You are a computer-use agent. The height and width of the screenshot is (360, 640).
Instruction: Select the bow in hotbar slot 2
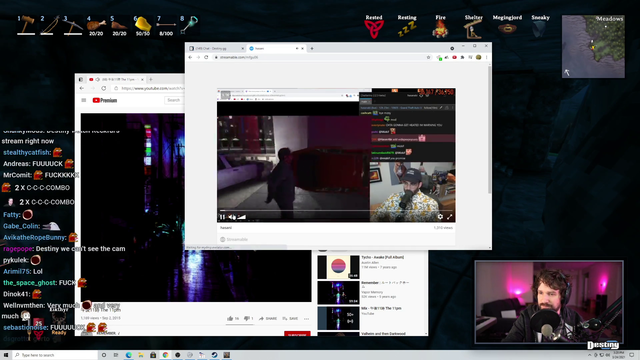click(x=49, y=25)
